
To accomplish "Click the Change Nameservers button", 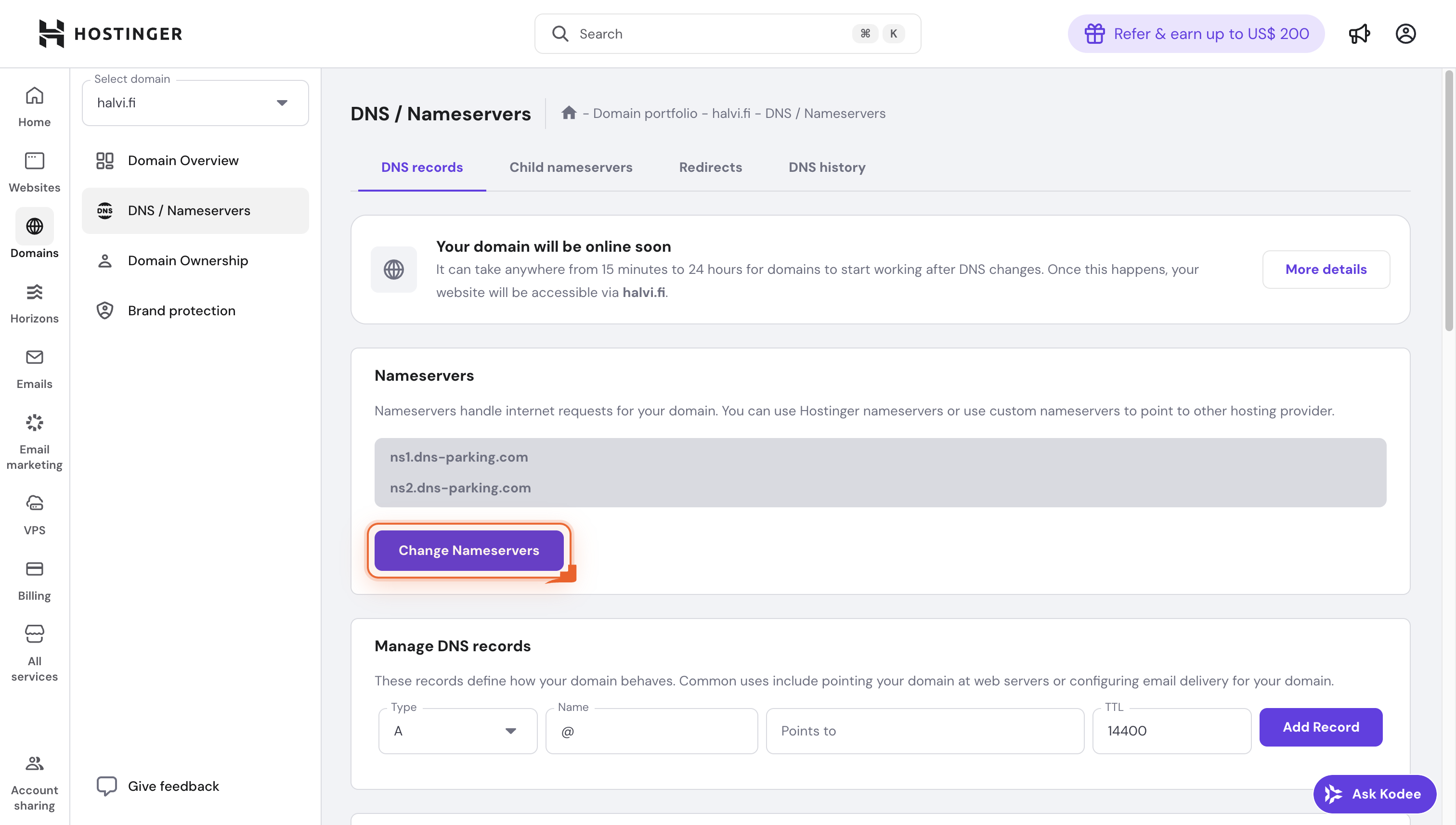I will coord(468,550).
